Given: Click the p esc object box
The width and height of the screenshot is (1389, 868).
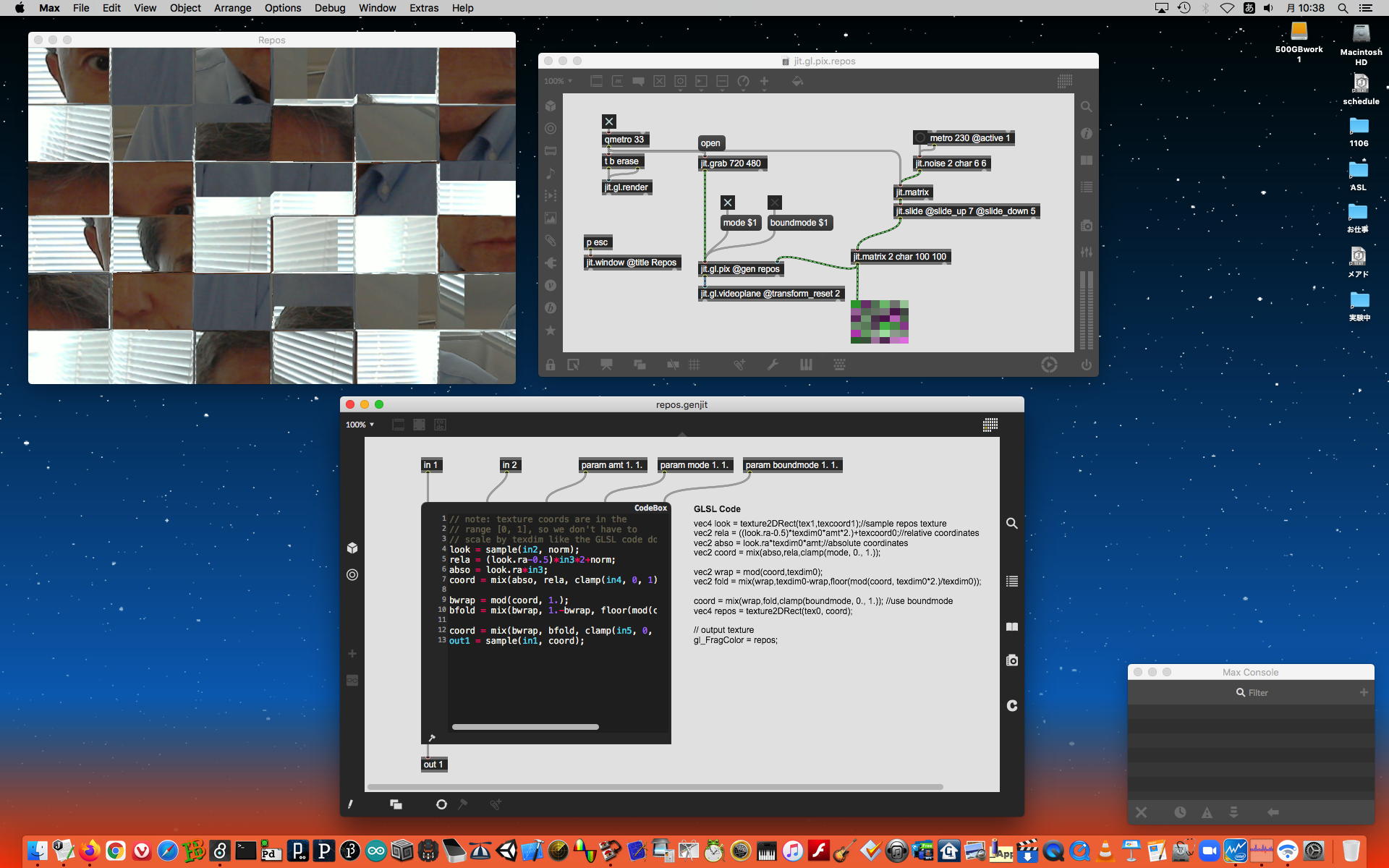Looking at the screenshot, I should point(598,242).
